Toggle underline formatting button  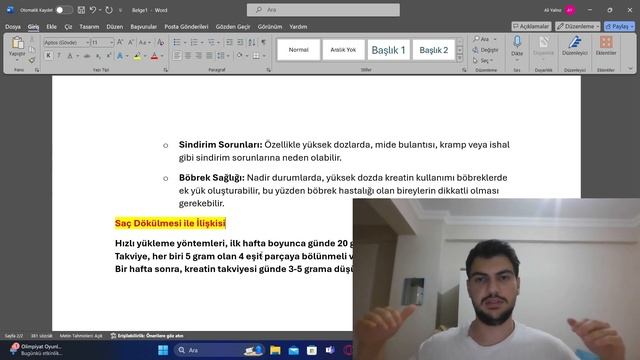[x=69, y=56]
